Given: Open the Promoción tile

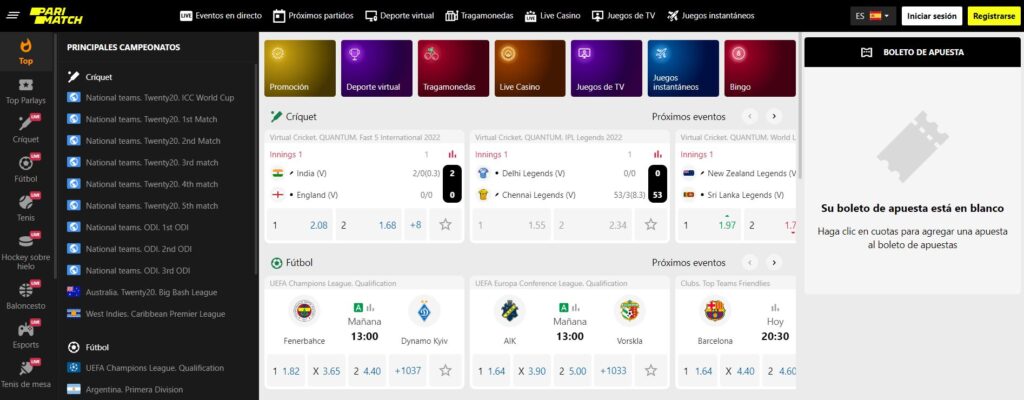Looking at the screenshot, I should pyautogui.click(x=300, y=69).
